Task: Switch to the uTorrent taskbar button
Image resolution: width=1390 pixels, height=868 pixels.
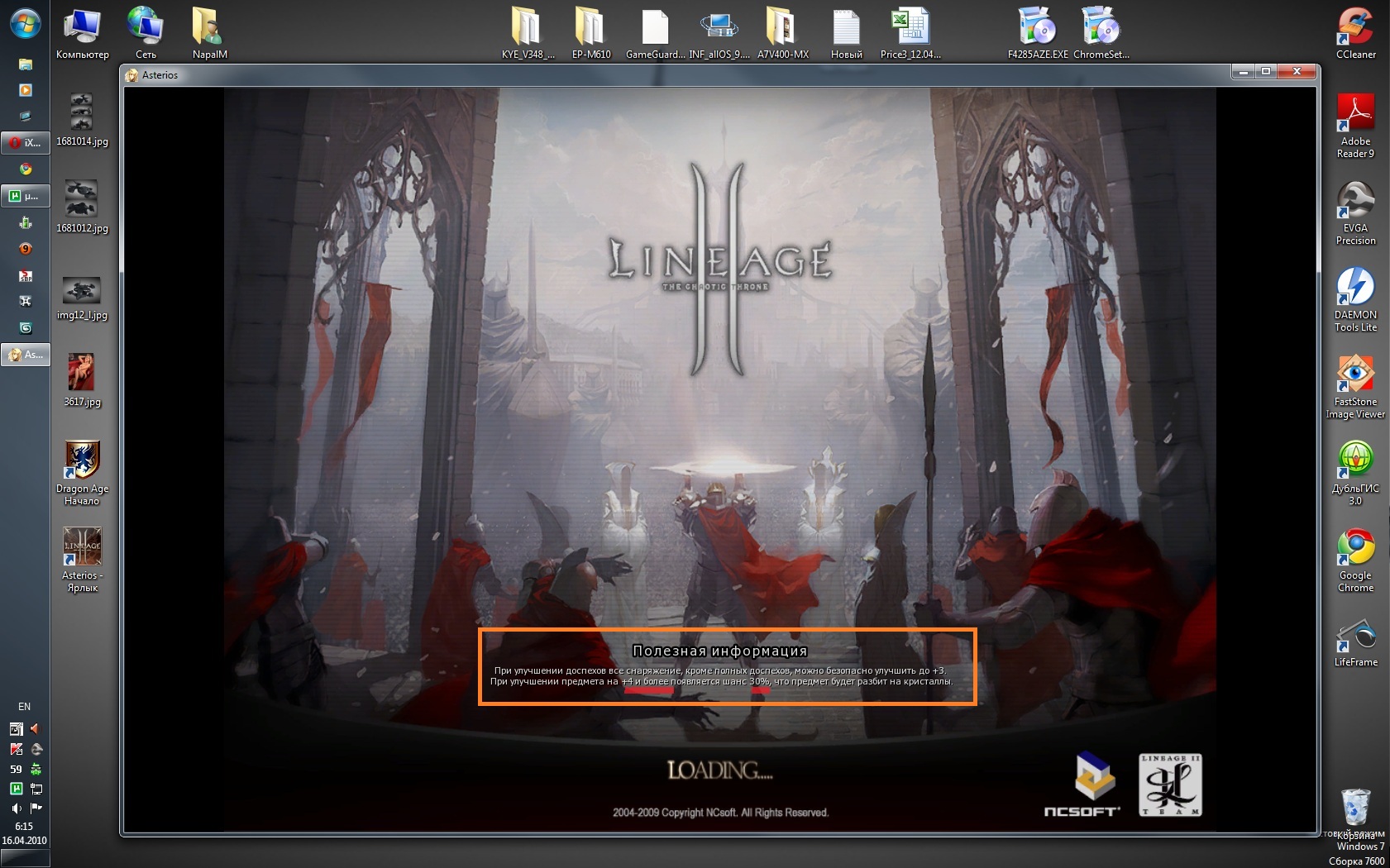Action: pyautogui.click(x=25, y=196)
